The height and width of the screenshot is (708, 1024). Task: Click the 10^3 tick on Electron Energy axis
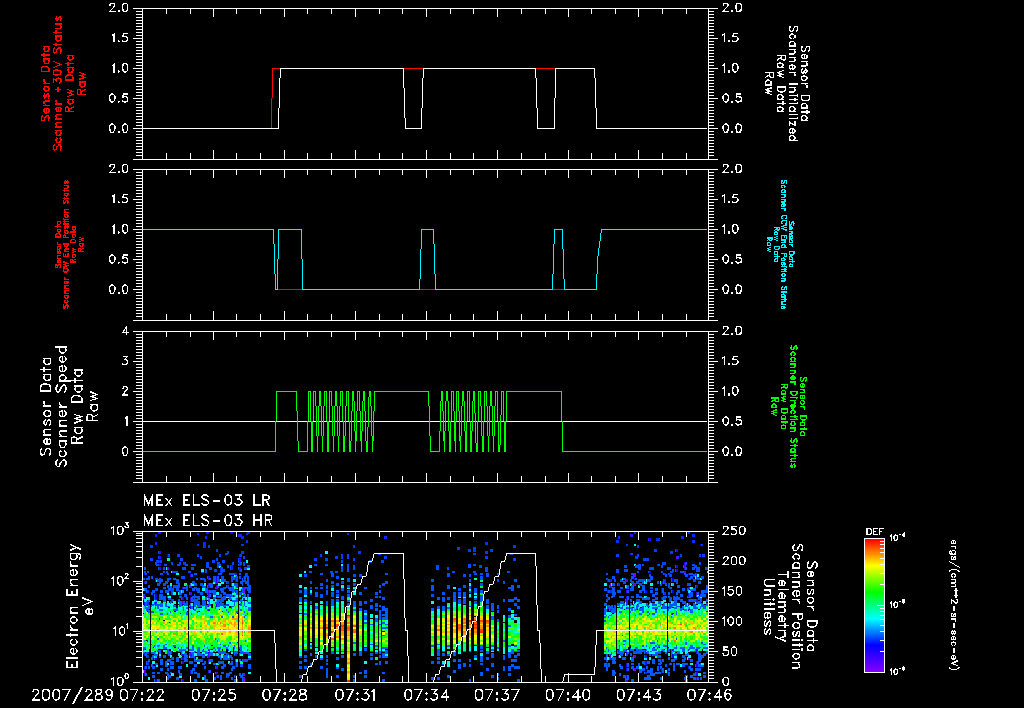tap(118, 530)
